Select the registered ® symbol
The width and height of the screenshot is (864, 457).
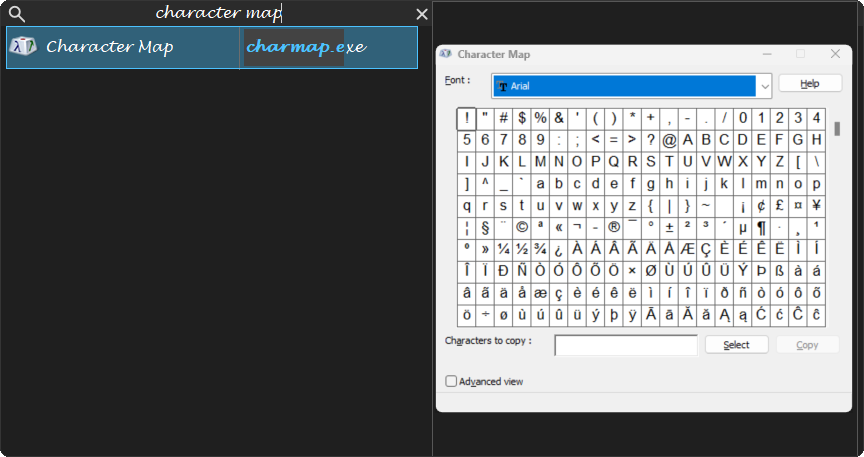coord(614,228)
